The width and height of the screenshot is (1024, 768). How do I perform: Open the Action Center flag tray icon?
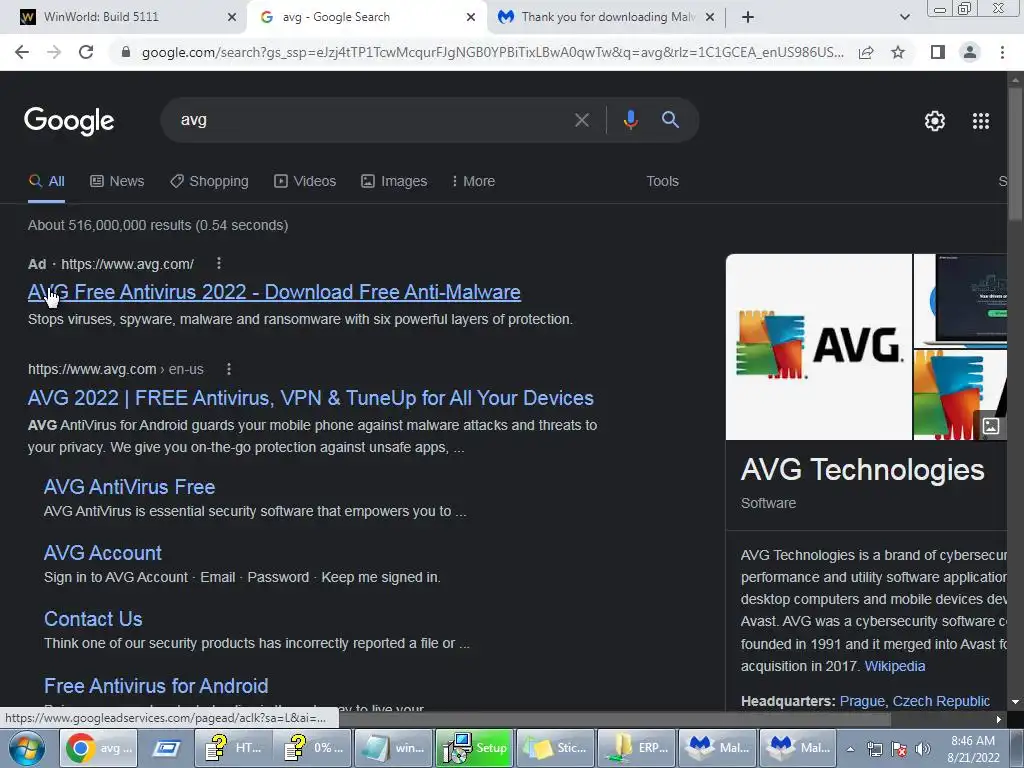899,749
